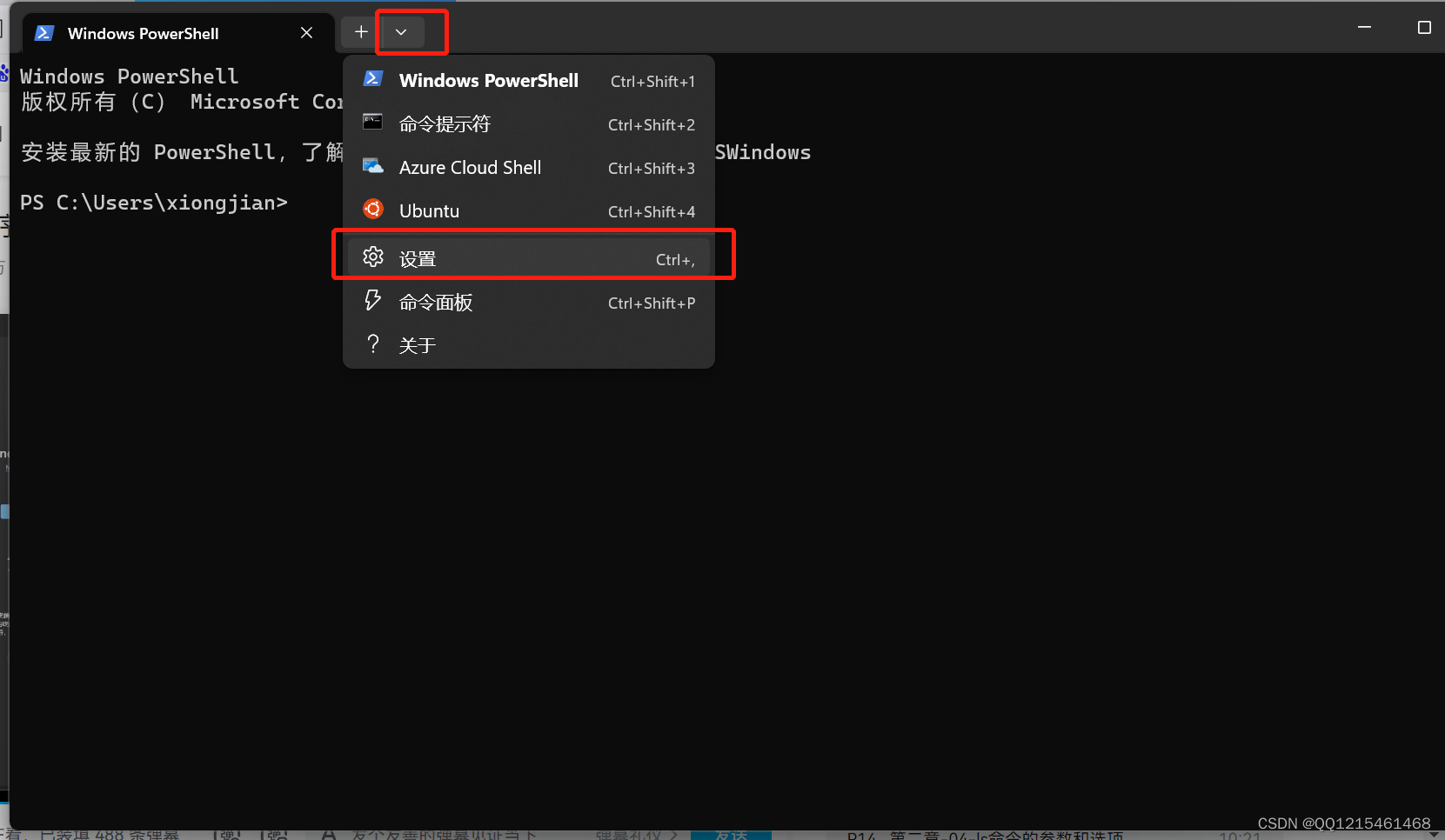Click the settings gear icon
This screenshot has width=1445, height=840.
pos(373,257)
